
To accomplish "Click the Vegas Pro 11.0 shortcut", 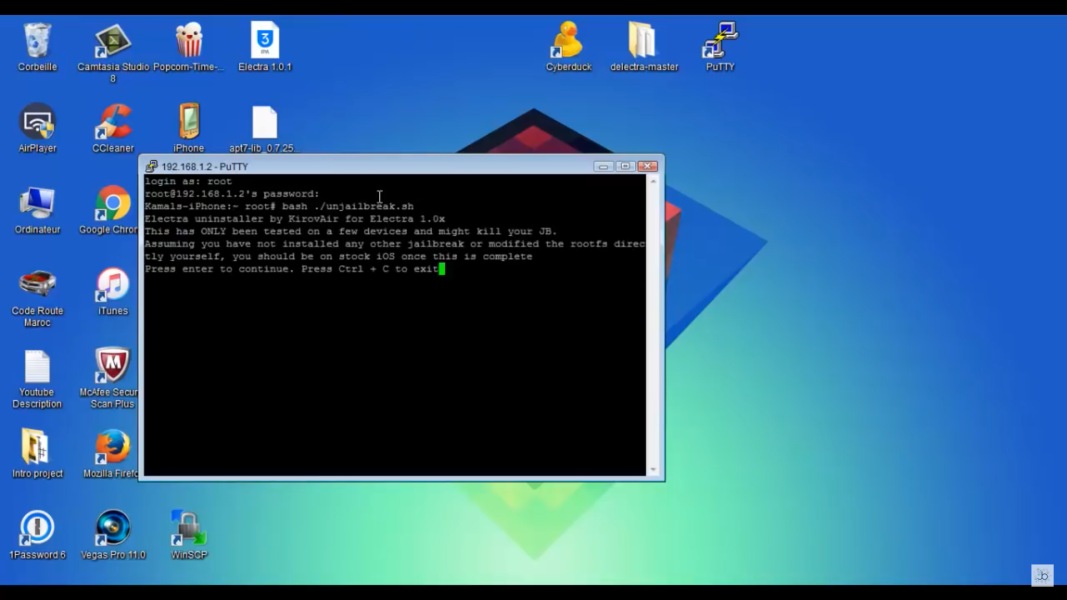I will coord(112,529).
